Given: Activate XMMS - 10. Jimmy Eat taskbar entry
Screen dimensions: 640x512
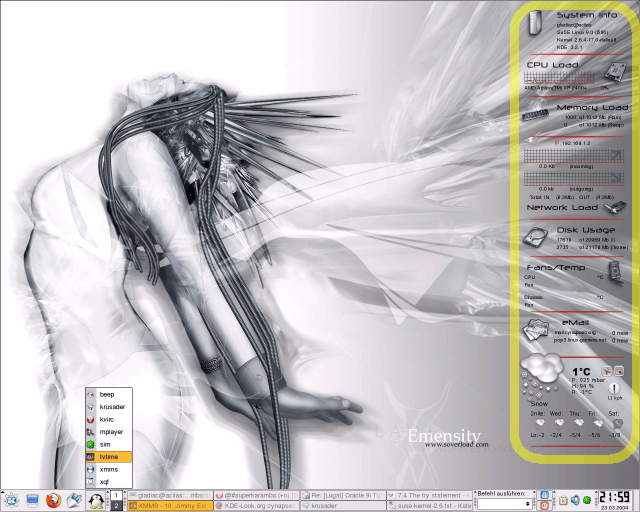Looking at the screenshot, I should 170,505.
